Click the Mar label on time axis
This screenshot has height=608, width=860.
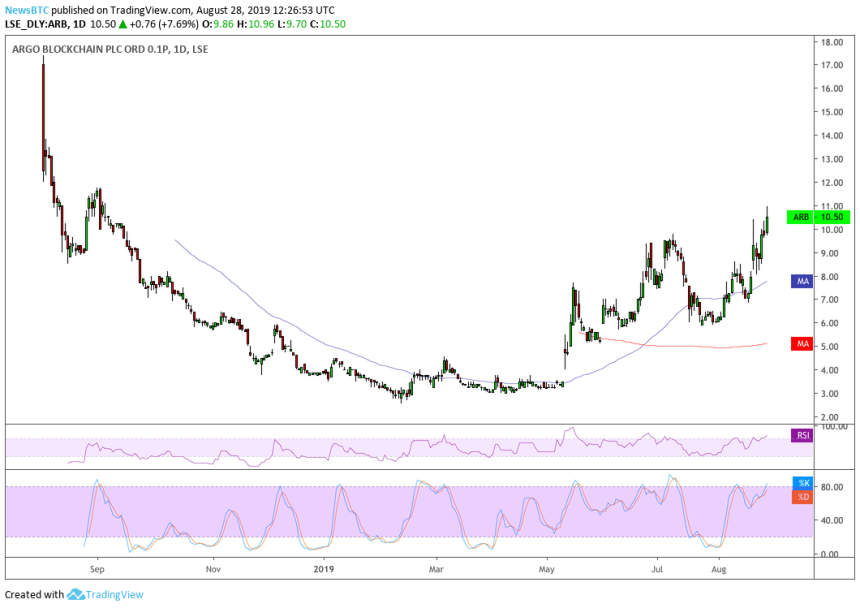(x=436, y=569)
